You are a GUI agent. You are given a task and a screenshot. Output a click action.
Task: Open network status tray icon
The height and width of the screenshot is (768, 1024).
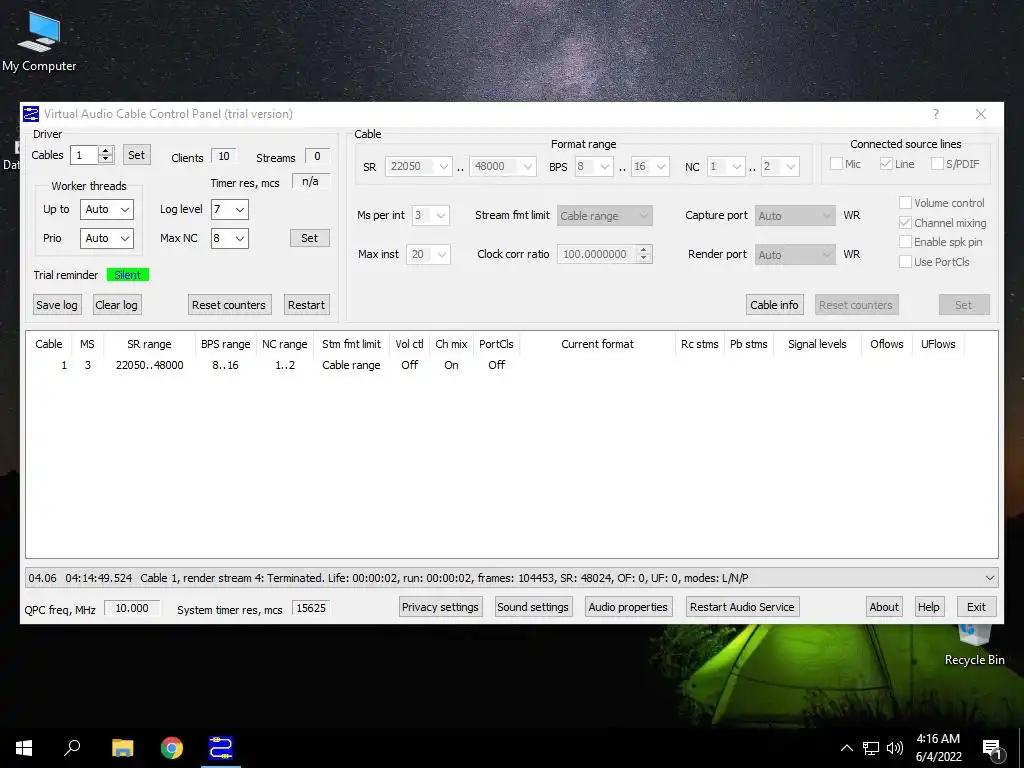pyautogui.click(x=871, y=748)
